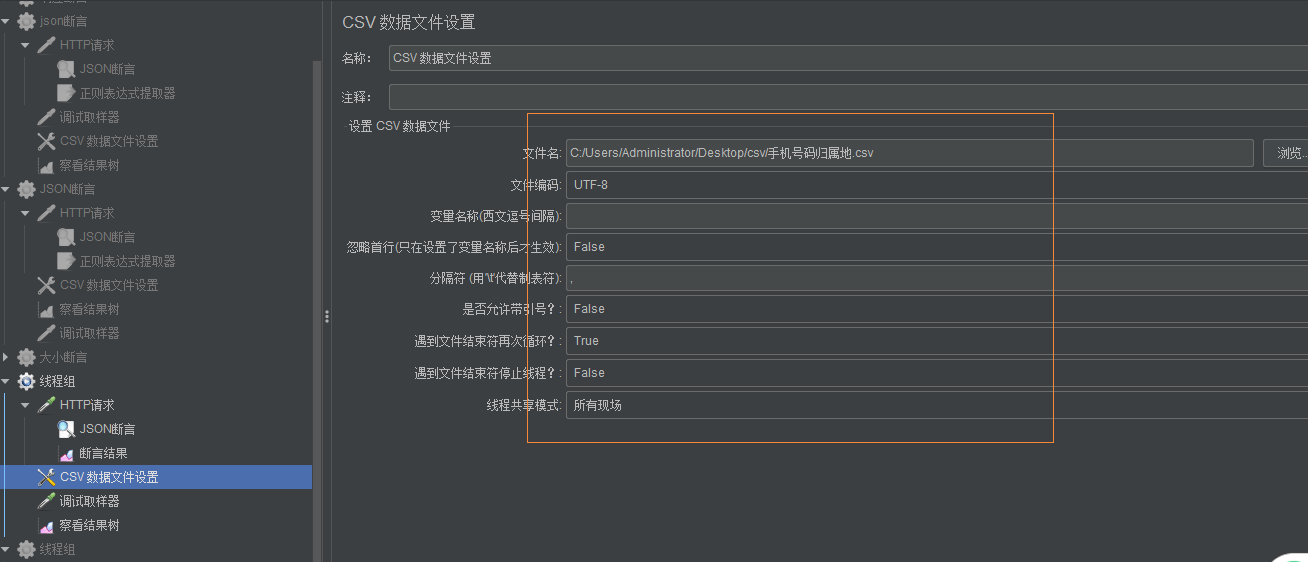Click the 线程共享模式: label text
Viewport: 1308px width, 562px height.
point(524,405)
